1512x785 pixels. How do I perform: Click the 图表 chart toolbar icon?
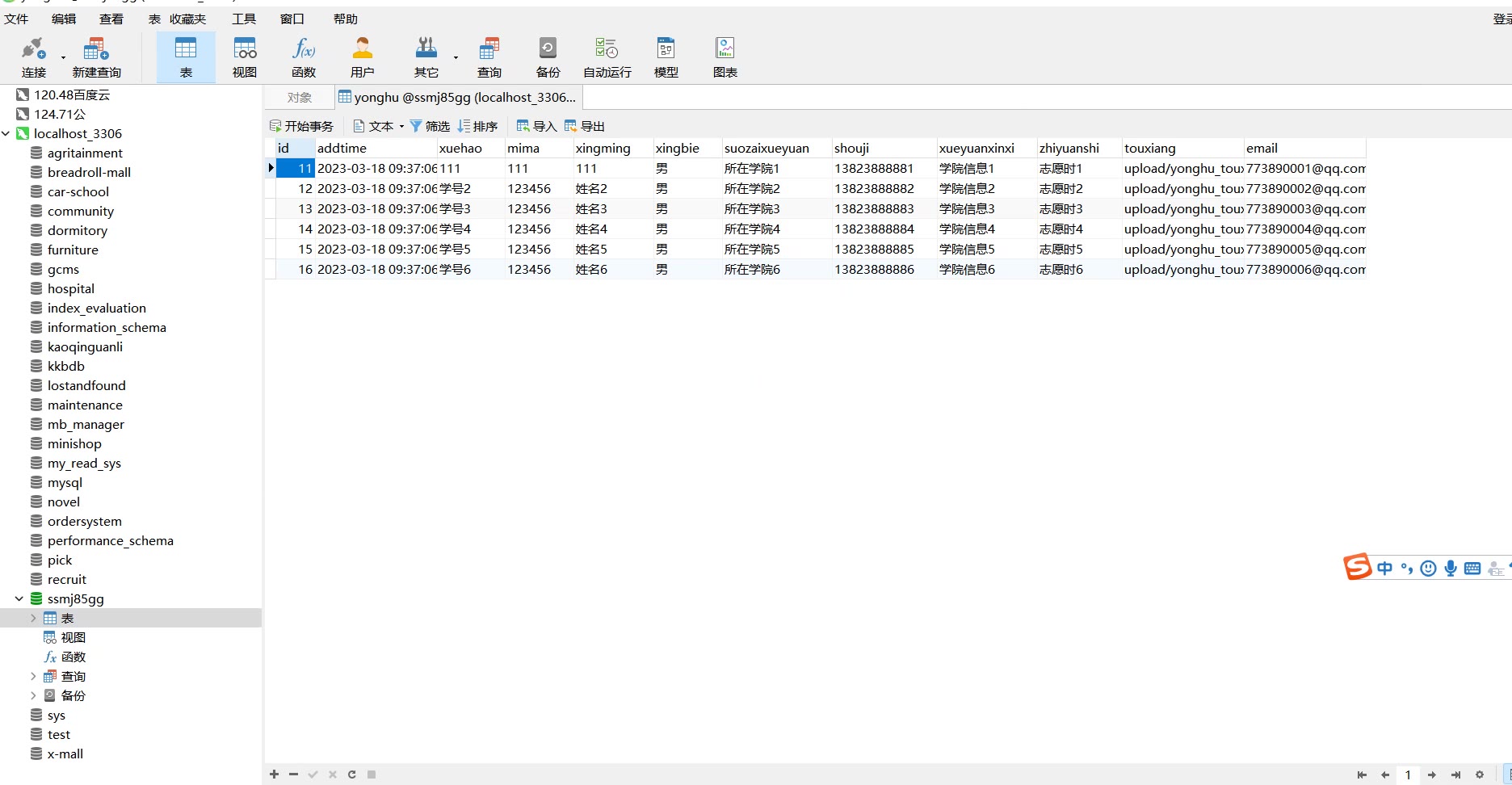pos(724,57)
